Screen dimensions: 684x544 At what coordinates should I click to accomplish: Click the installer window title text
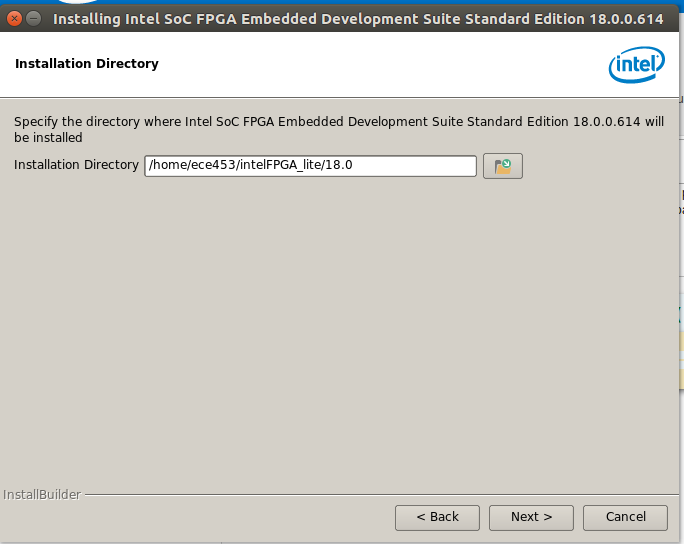[x=300, y=18]
